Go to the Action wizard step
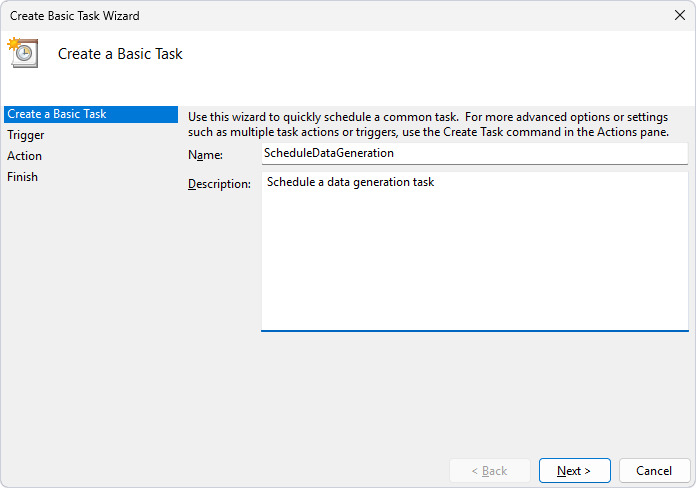Screen dimensions: 696x488 click(24, 156)
